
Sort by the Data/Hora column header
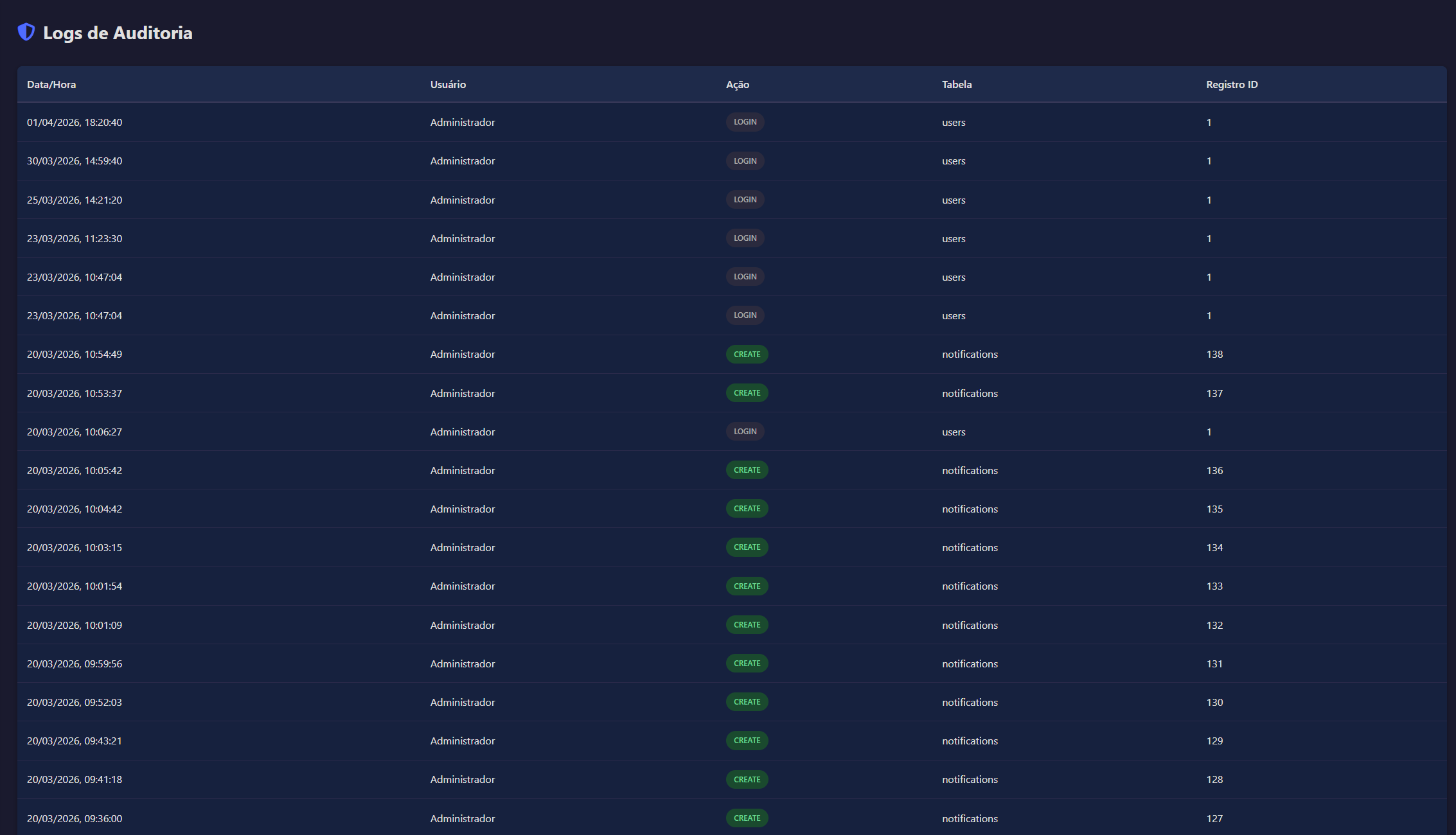(x=51, y=84)
